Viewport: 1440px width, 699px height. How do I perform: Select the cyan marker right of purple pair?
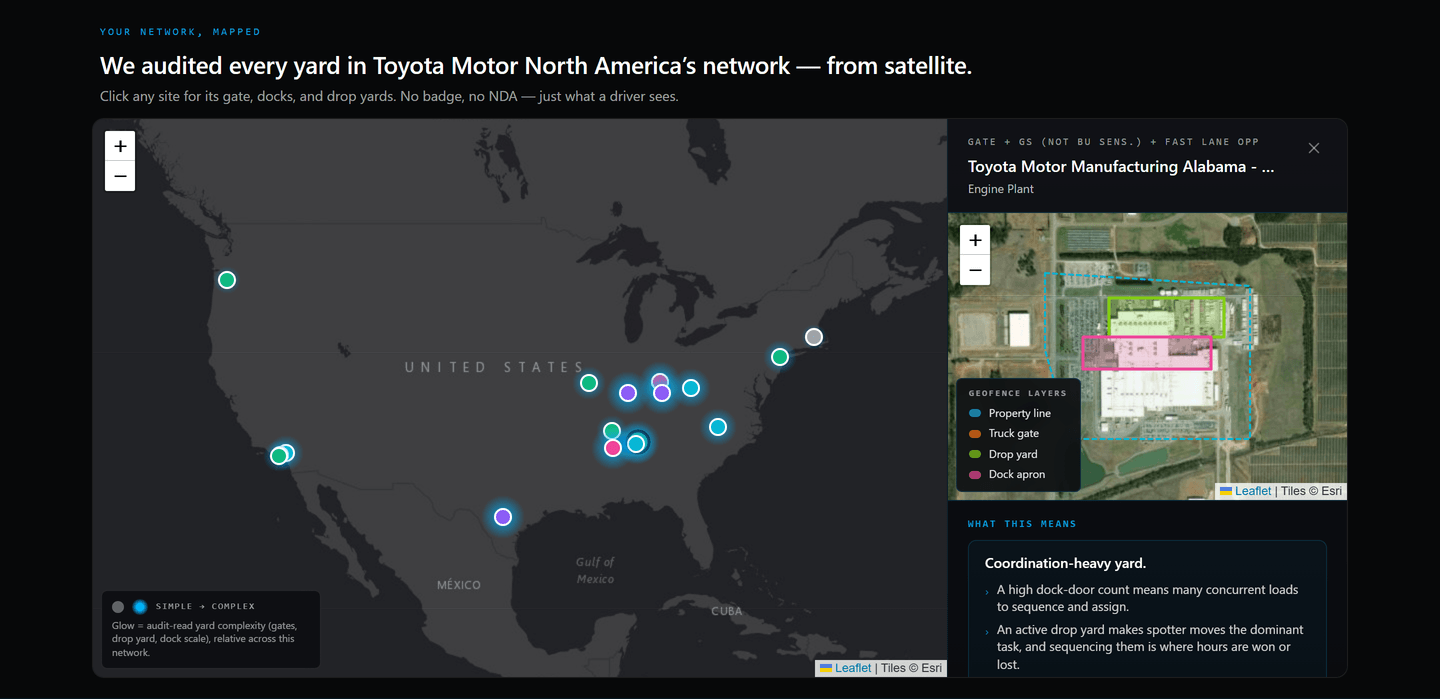coord(691,388)
